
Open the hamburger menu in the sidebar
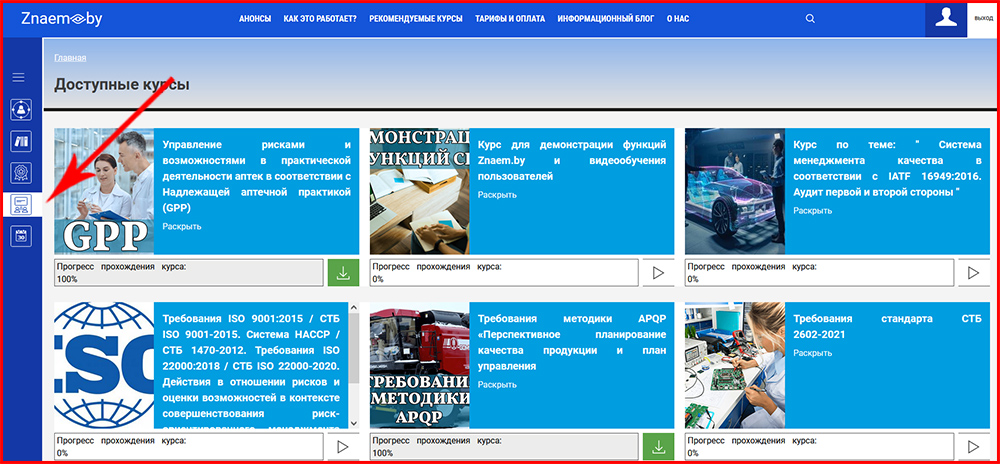(x=18, y=77)
